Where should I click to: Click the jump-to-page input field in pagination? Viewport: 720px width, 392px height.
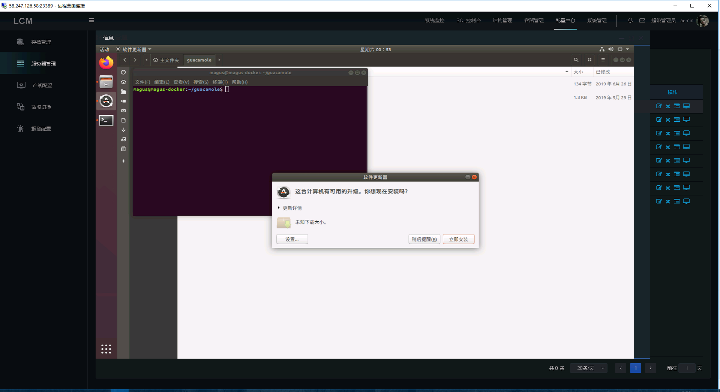[687, 368]
